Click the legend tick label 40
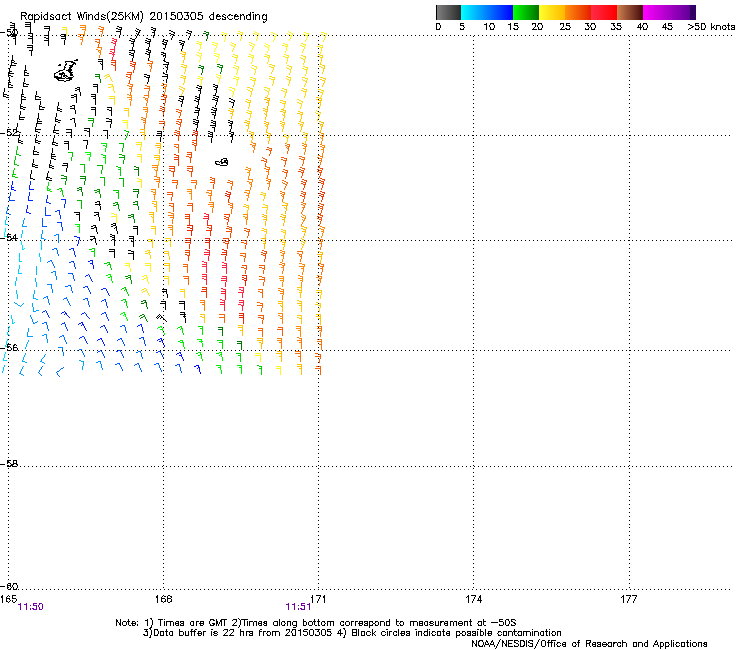740x650 pixels. click(x=642, y=27)
